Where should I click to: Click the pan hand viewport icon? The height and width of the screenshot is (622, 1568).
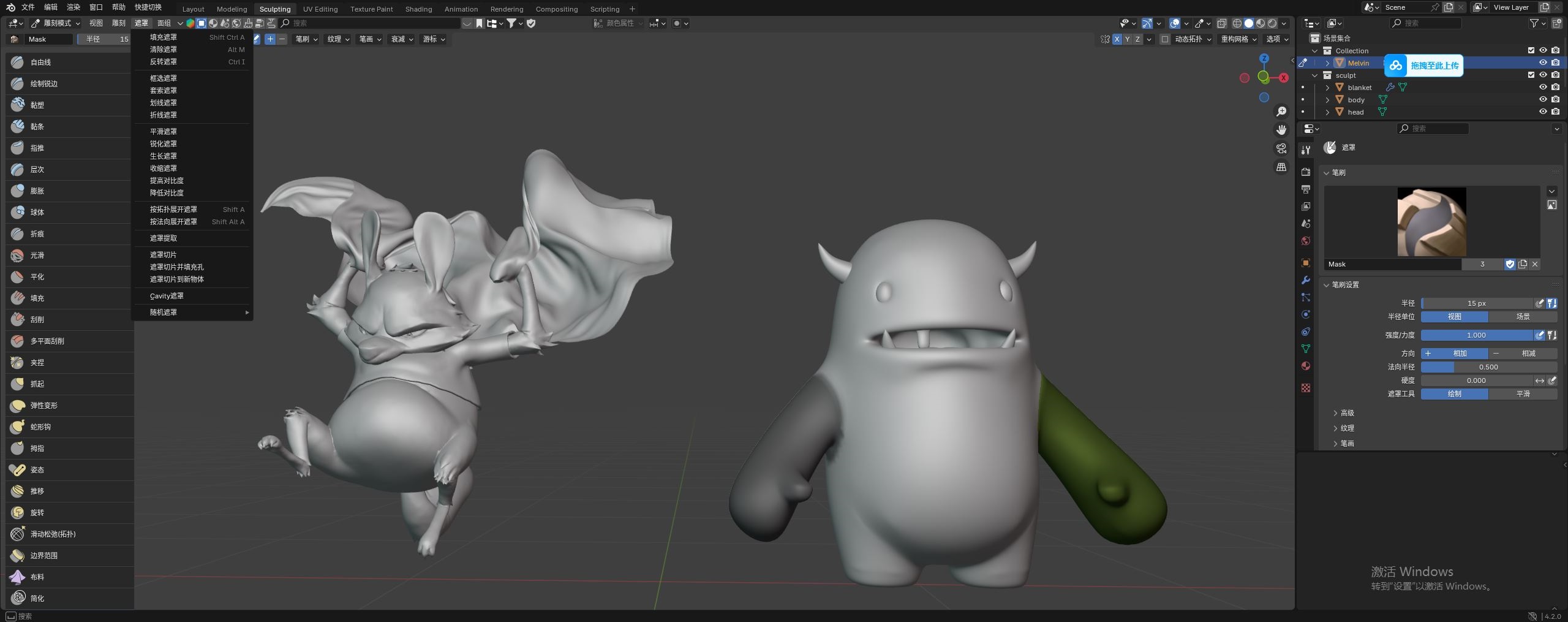[1281, 130]
